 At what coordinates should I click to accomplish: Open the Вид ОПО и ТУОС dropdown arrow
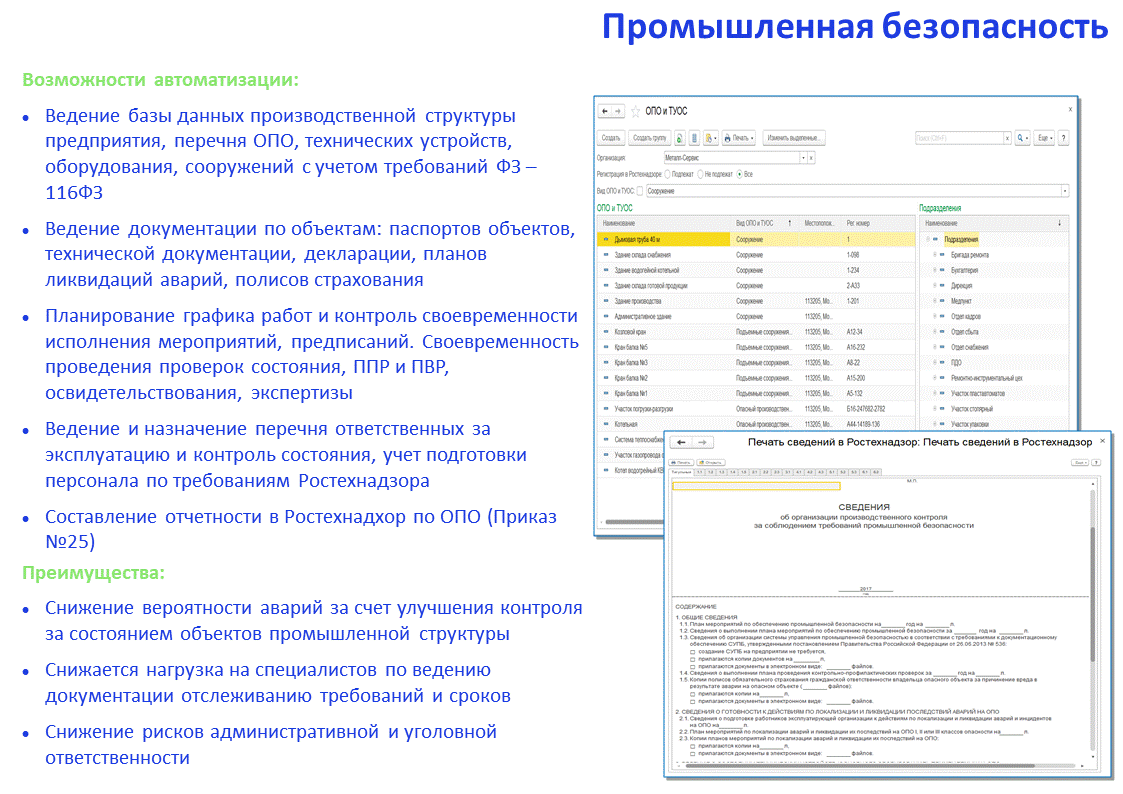pos(1065,191)
